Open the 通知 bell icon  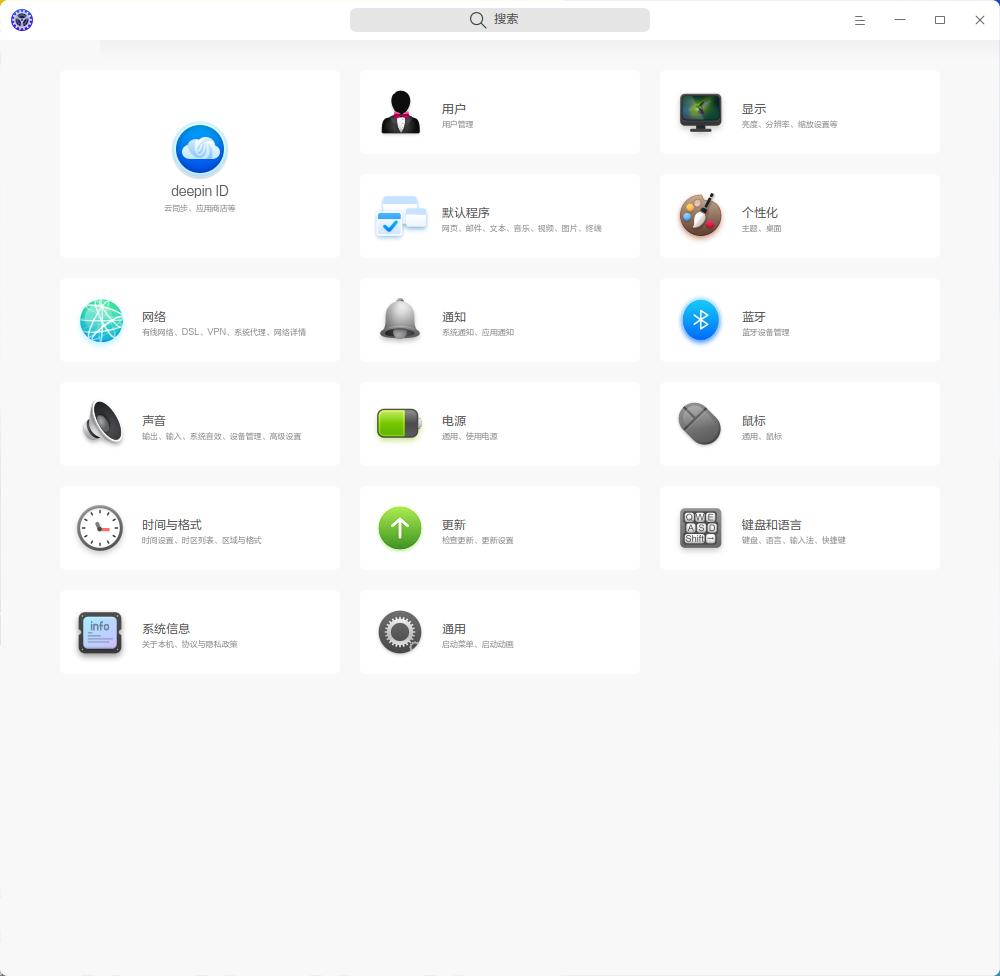tap(400, 319)
